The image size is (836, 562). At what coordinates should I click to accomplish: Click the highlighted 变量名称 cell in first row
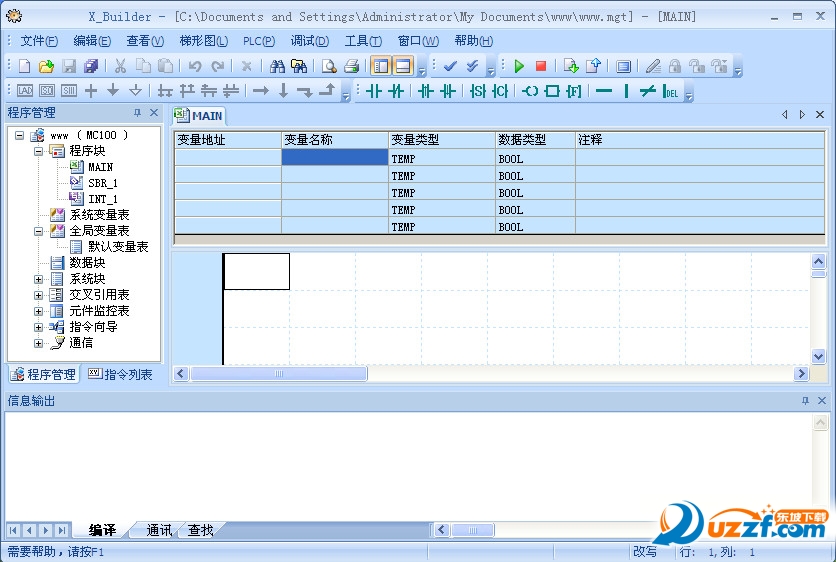(x=334, y=157)
